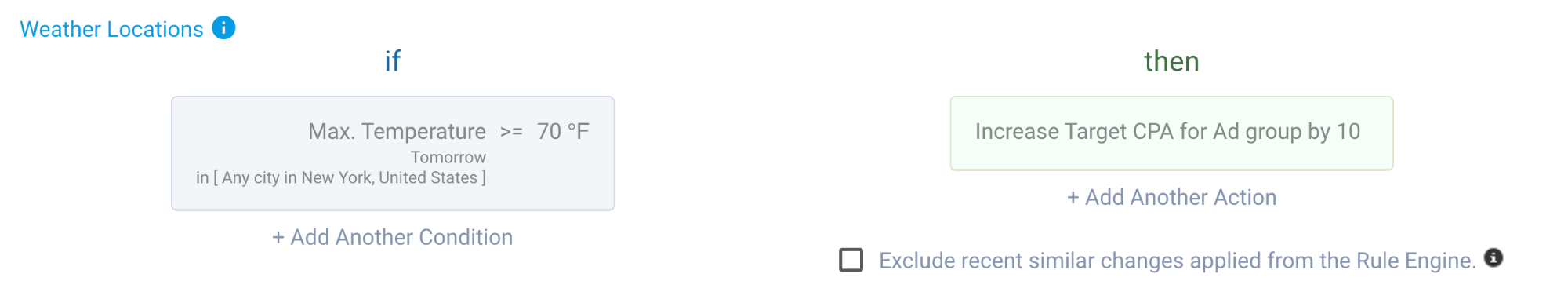Click the value 10 in the action
1568x303 pixels.
[x=1348, y=131]
